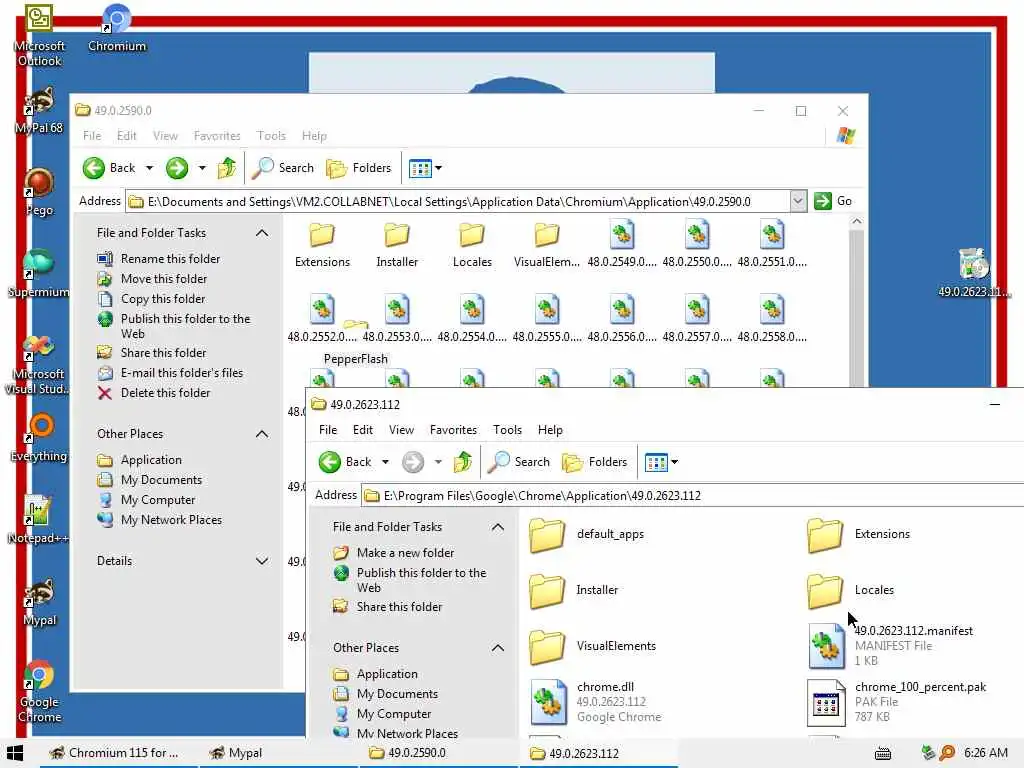
Task: Collapse Other Places in 49.0.2590.0 window
Action: coord(262,434)
